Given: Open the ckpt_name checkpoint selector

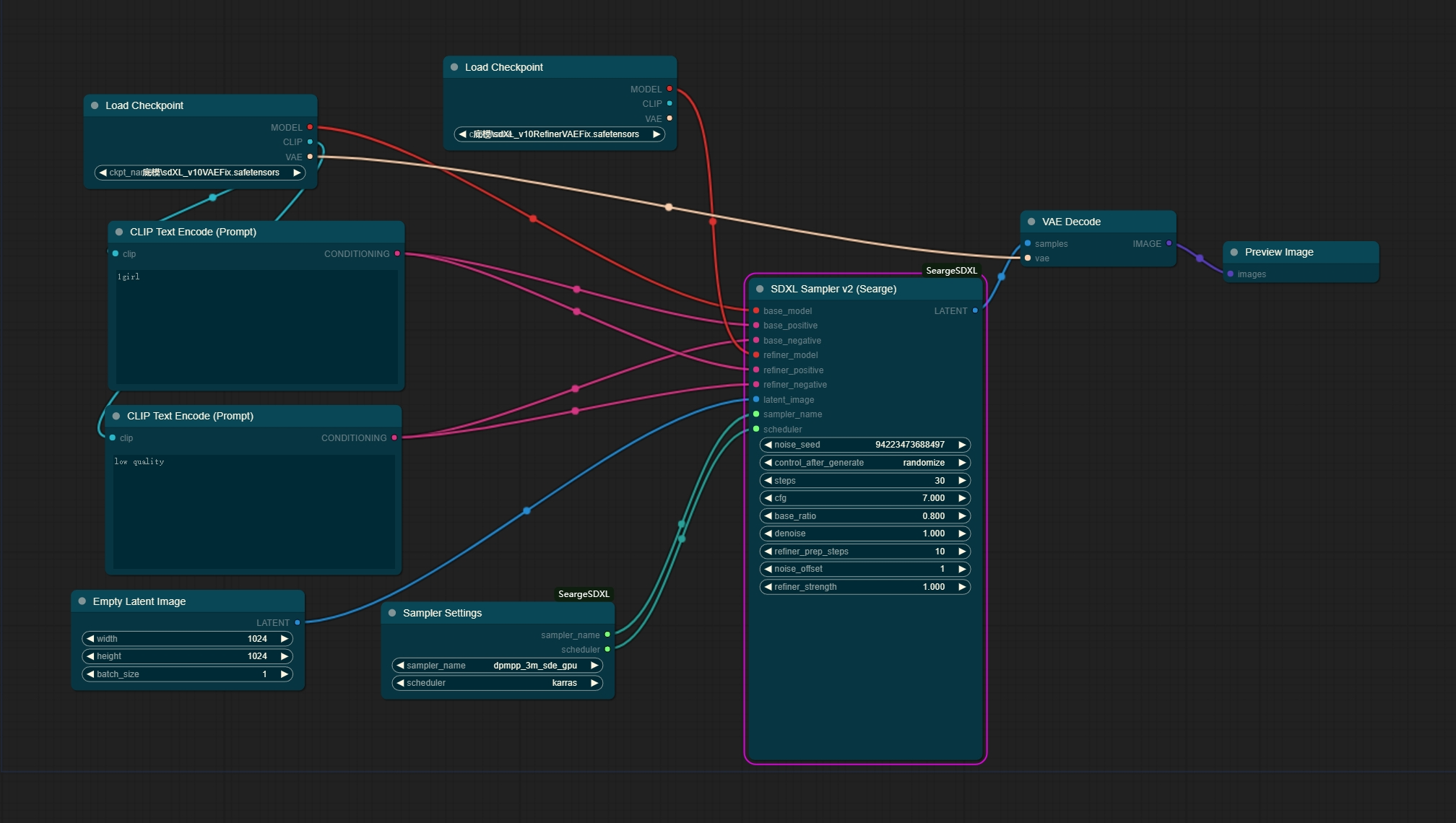Looking at the screenshot, I should pos(201,173).
